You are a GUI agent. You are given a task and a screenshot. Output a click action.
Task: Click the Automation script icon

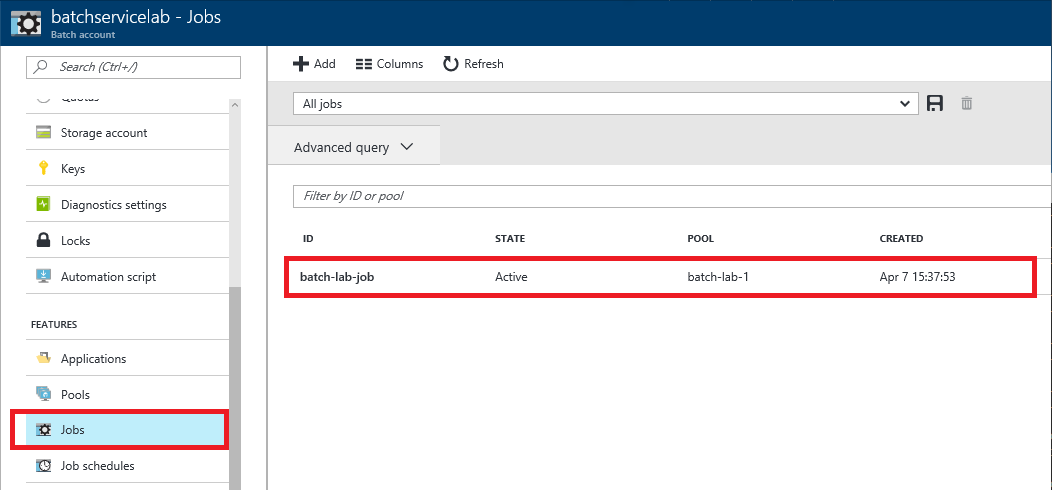pos(44,277)
